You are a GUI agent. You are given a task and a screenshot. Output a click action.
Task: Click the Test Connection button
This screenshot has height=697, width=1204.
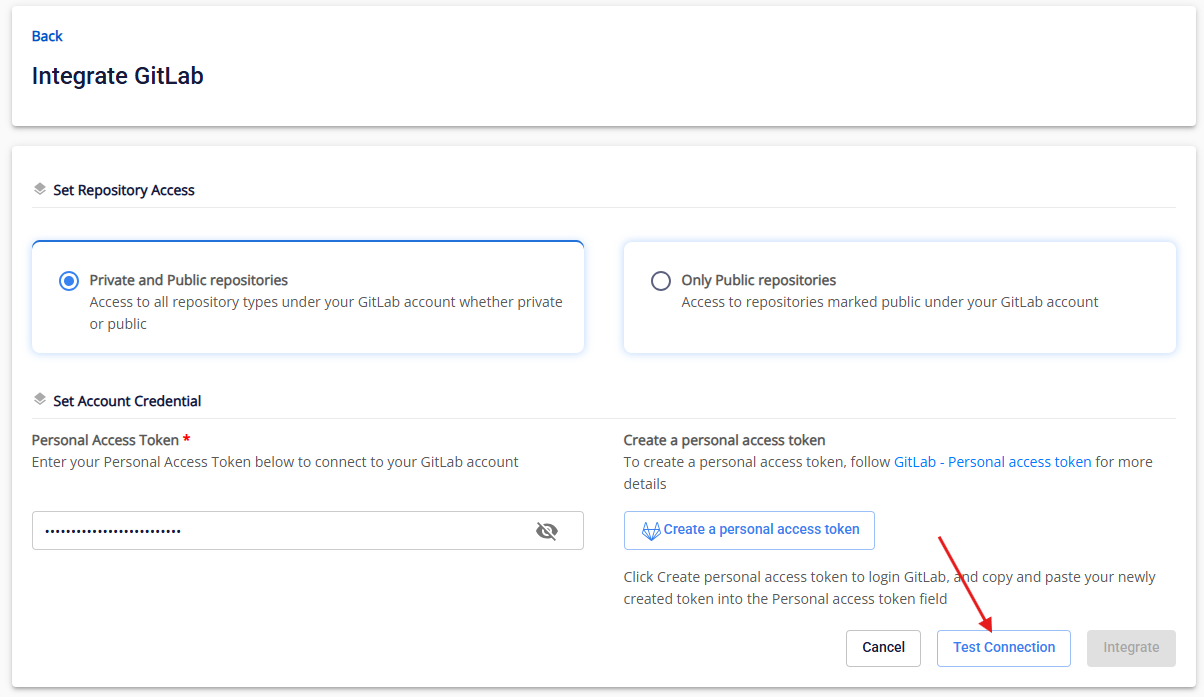pyautogui.click(x=1003, y=648)
